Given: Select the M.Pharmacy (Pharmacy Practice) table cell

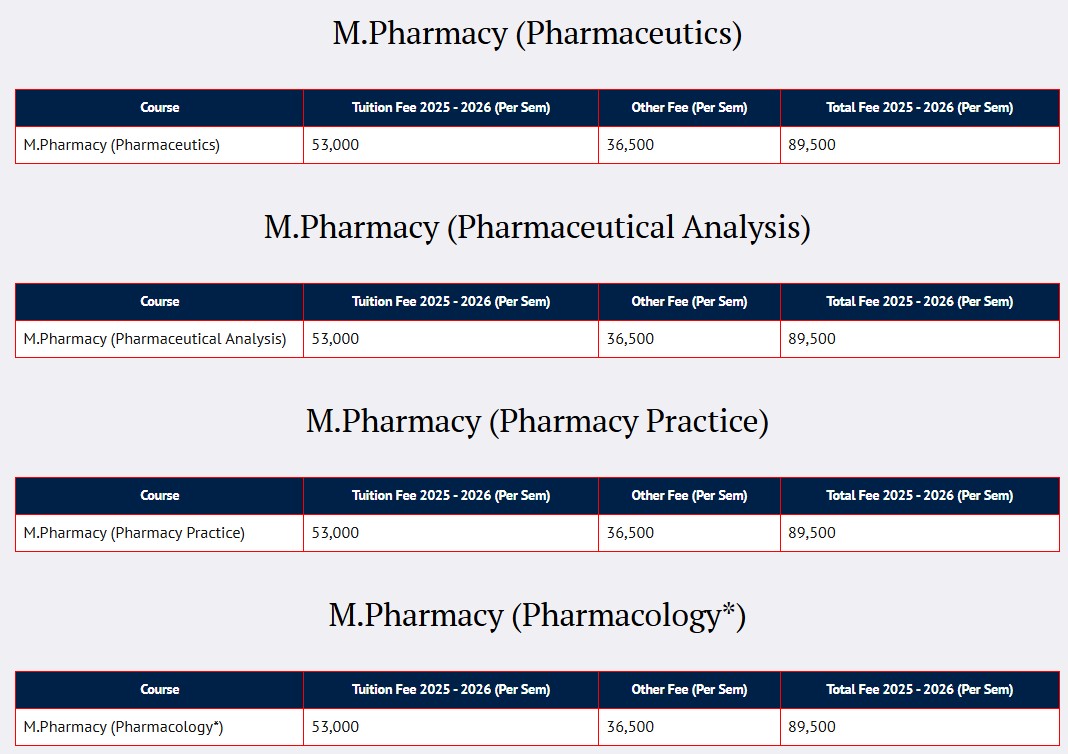Looking at the screenshot, I should 134,533.
